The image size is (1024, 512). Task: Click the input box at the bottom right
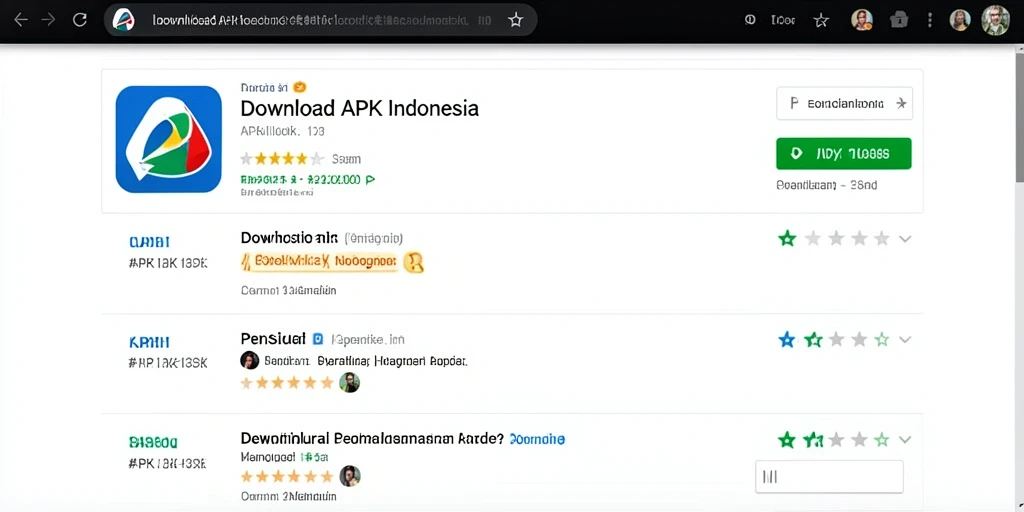[x=829, y=477]
